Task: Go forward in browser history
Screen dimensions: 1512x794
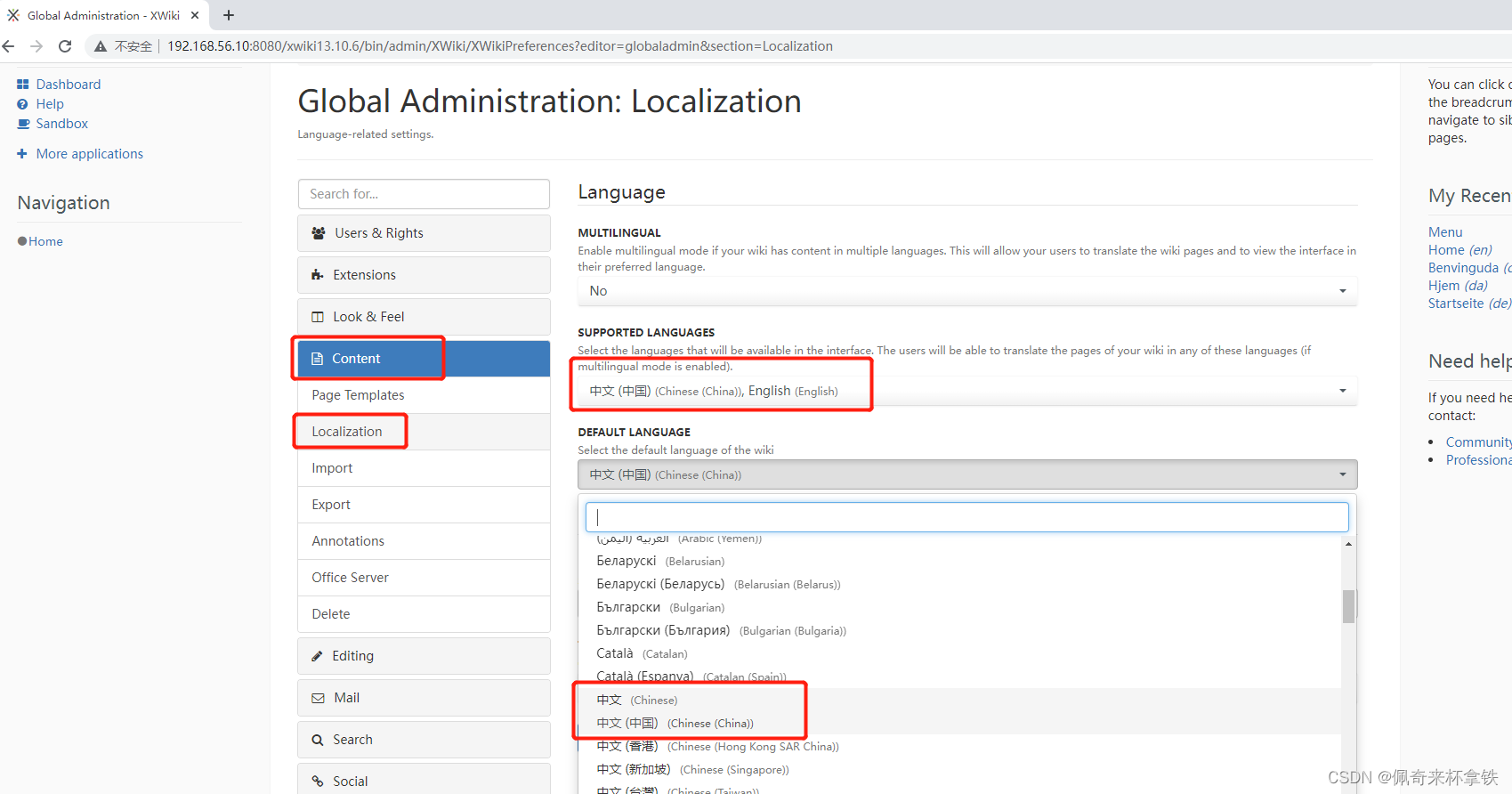Action: (x=36, y=46)
